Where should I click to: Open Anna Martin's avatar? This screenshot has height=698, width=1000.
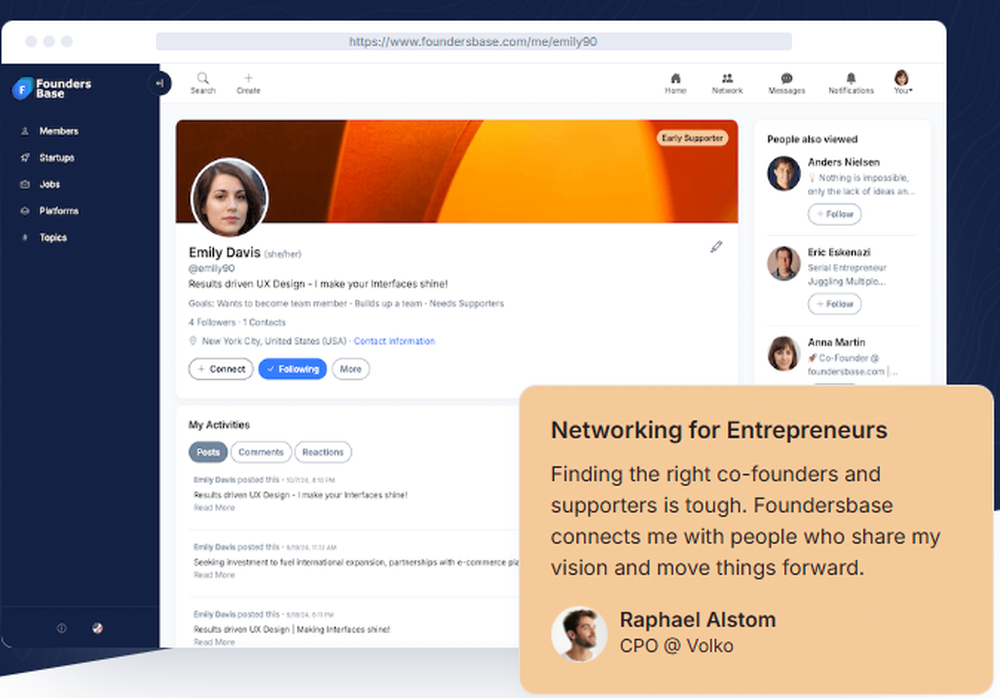pyautogui.click(x=783, y=353)
